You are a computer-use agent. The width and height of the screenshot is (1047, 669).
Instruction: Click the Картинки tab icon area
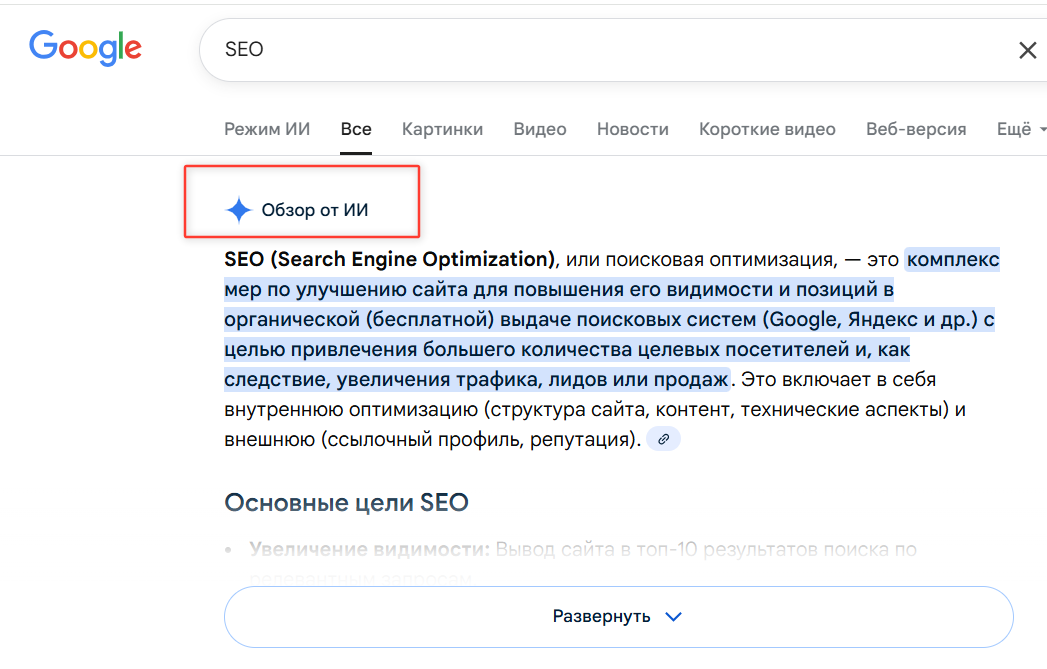(442, 129)
